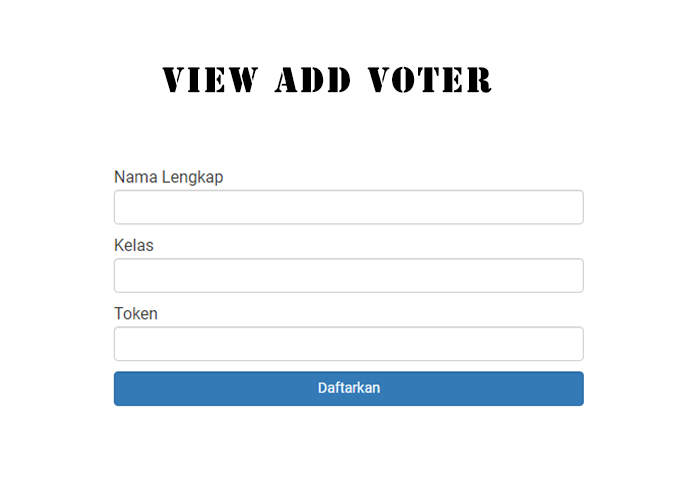Put cursor in the voter token box

click(x=348, y=343)
